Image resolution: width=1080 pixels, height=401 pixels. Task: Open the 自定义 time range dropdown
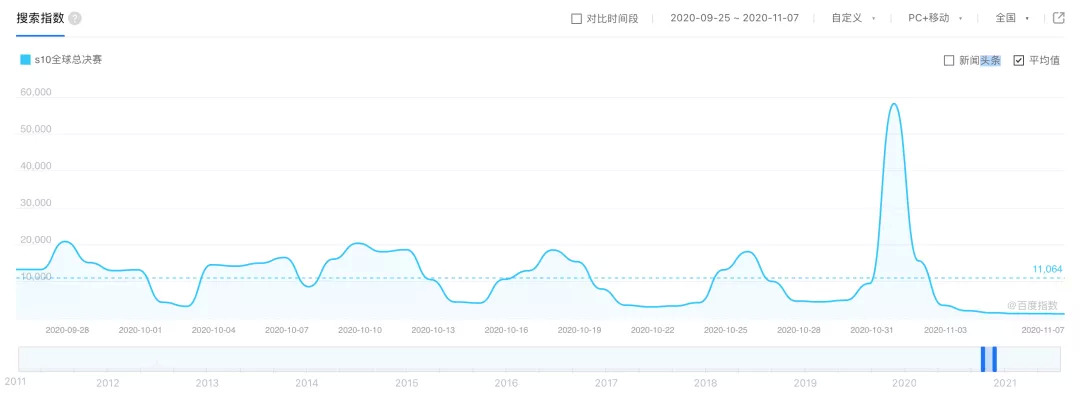tap(853, 18)
